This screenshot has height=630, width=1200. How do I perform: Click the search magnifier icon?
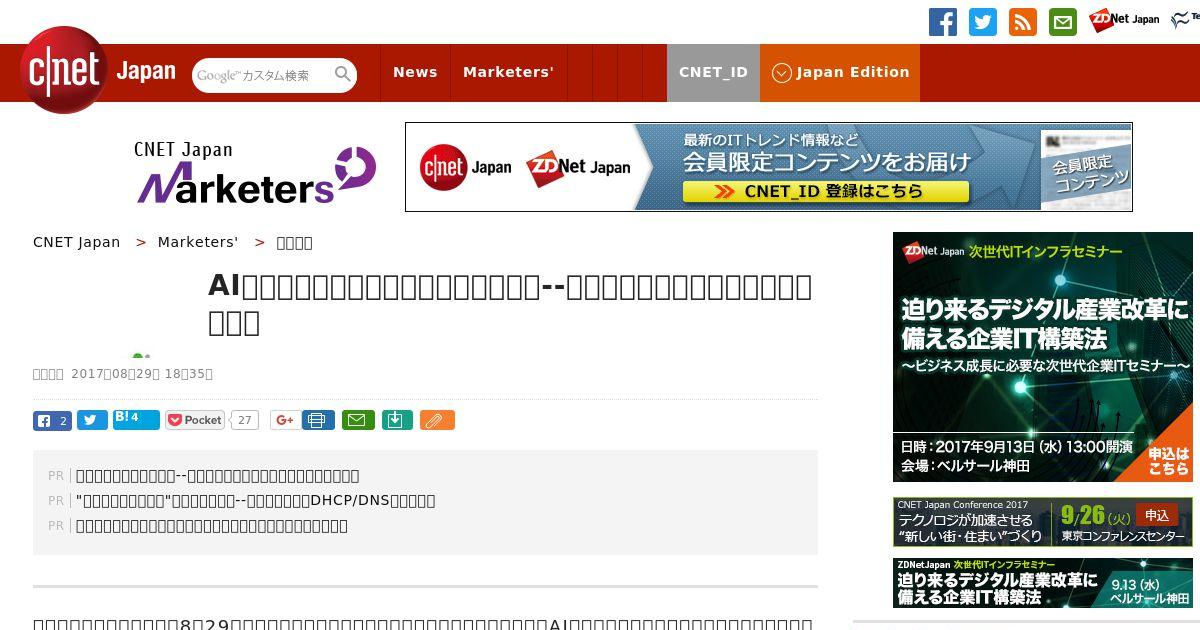(x=343, y=74)
